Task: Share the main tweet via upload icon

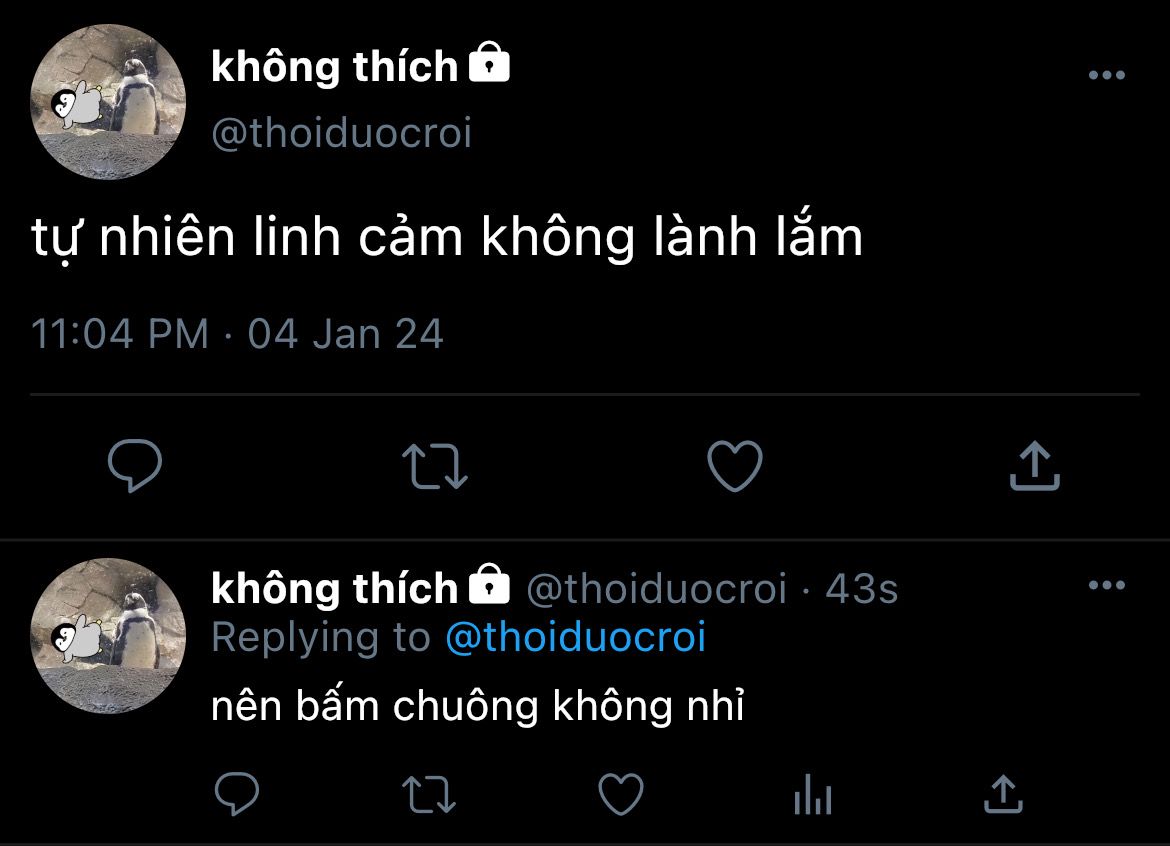Action: click(1034, 466)
